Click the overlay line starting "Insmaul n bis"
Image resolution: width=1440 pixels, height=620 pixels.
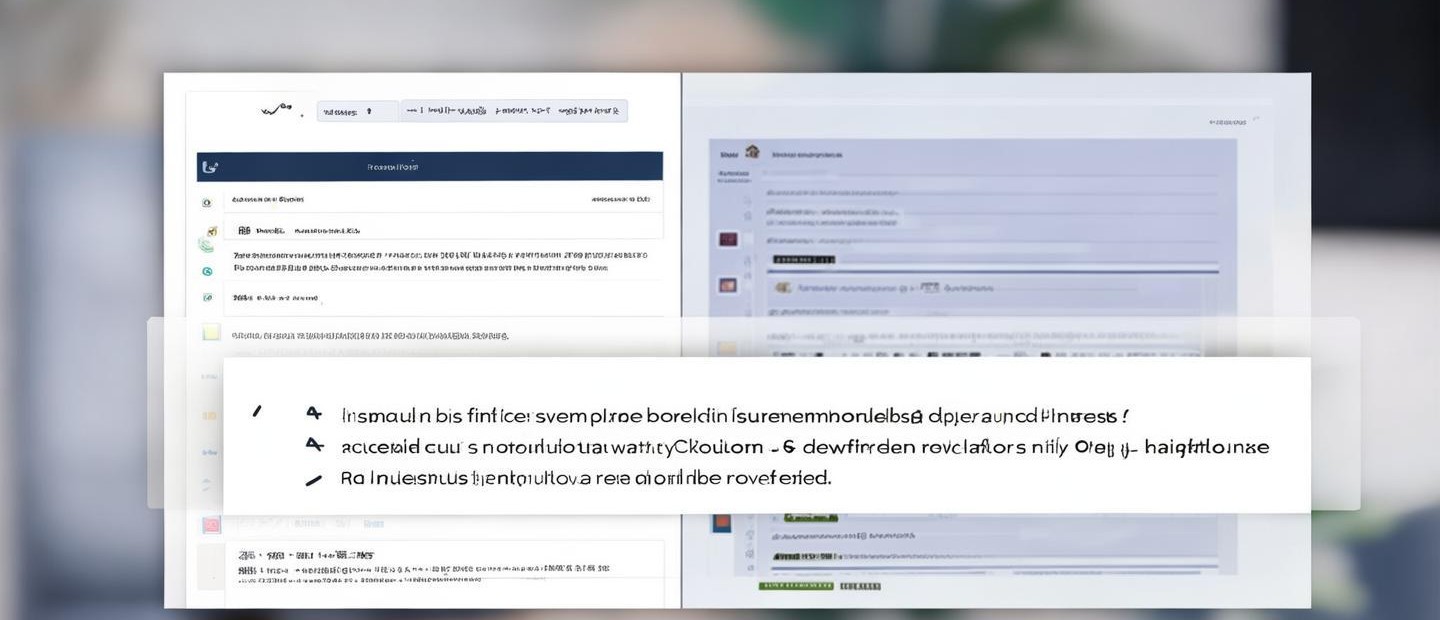736,416
